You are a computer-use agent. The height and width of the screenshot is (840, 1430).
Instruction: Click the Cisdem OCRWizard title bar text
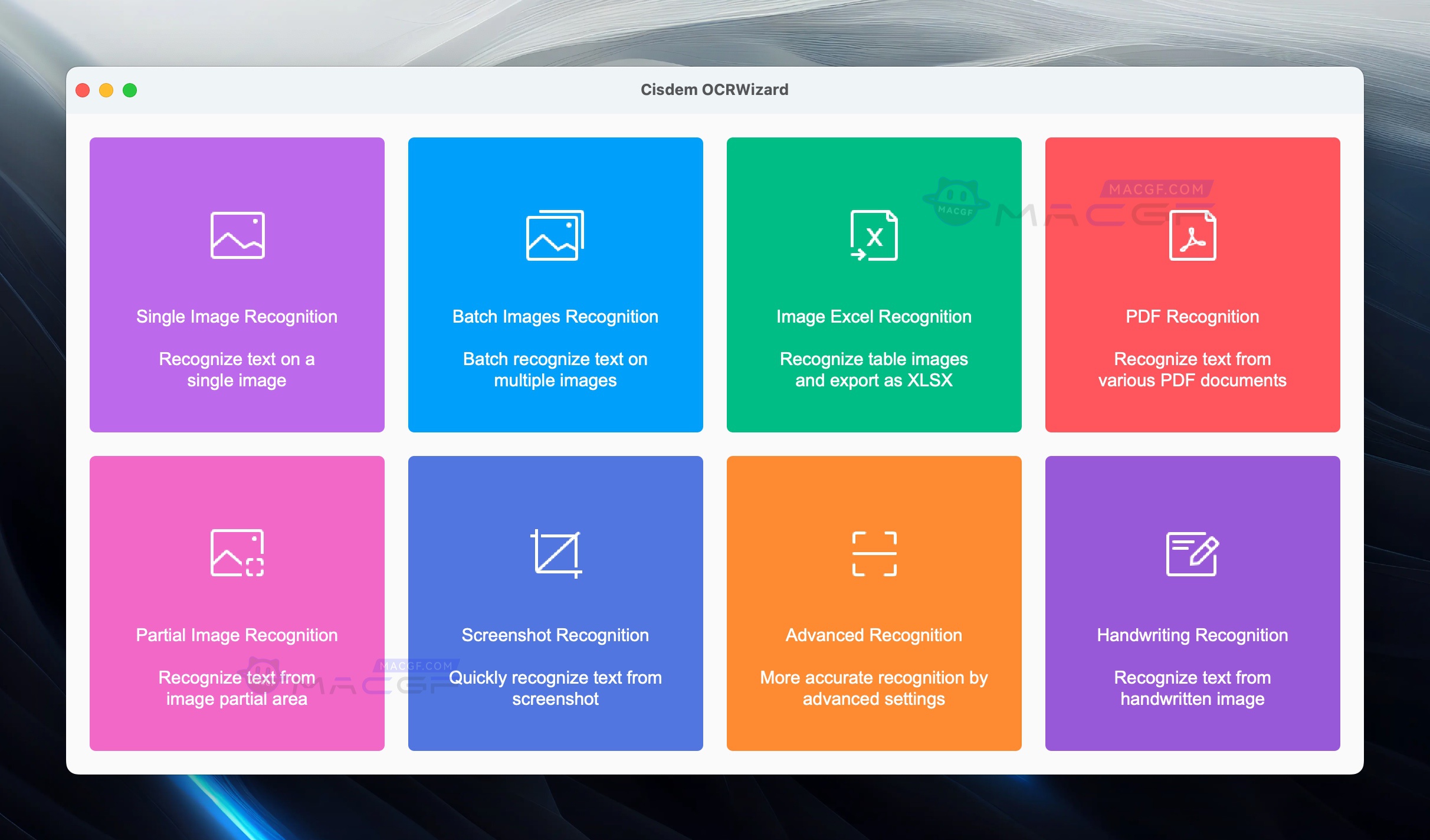(714, 90)
